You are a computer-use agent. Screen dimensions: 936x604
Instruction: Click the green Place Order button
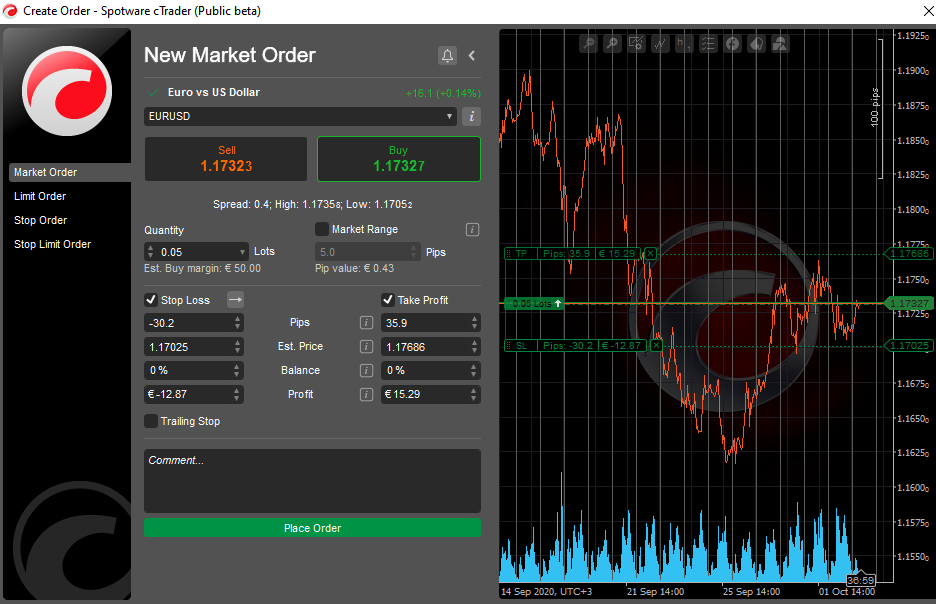point(312,528)
